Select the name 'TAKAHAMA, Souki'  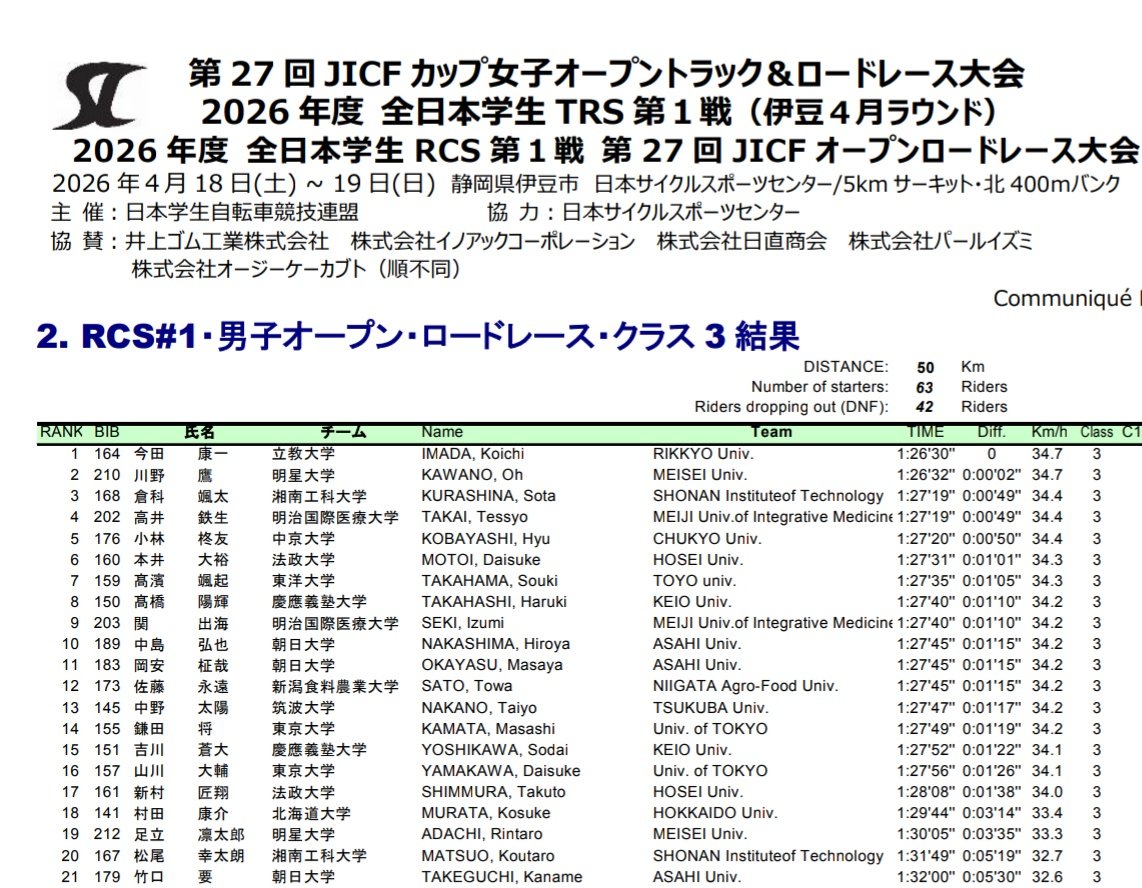coord(489,581)
